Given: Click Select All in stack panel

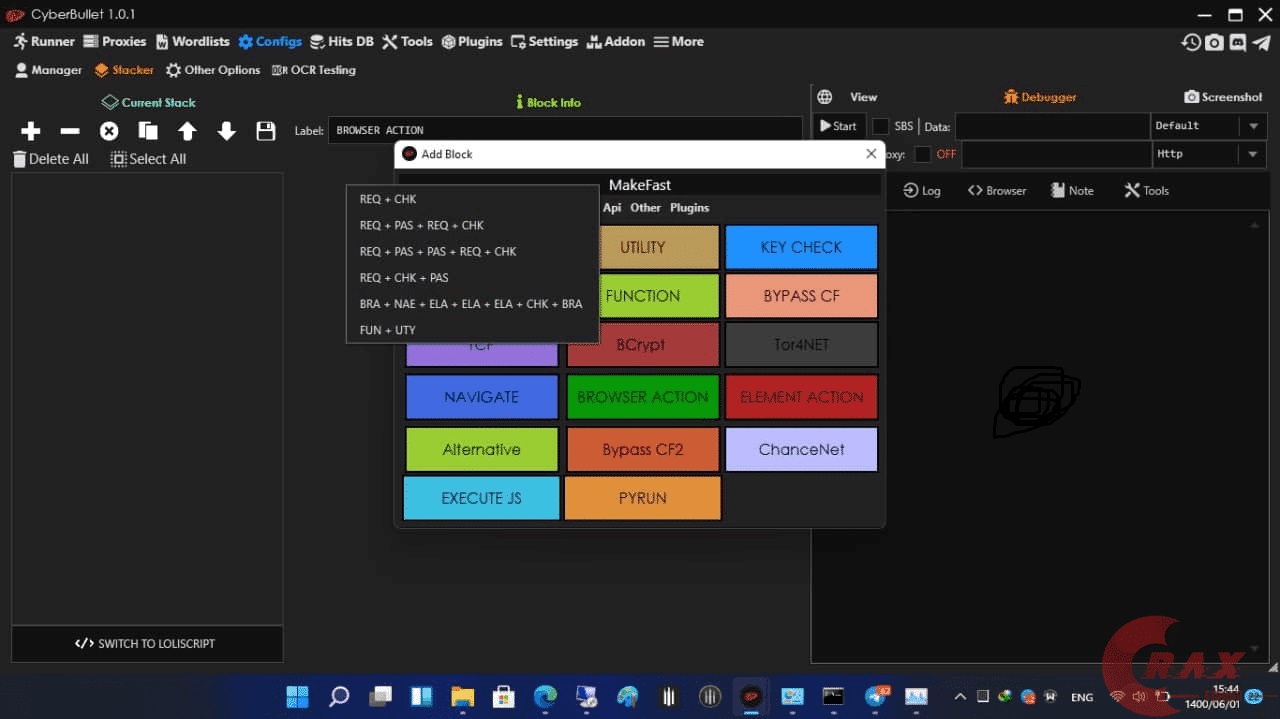Looking at the screenshot, I should coord(148,159).
